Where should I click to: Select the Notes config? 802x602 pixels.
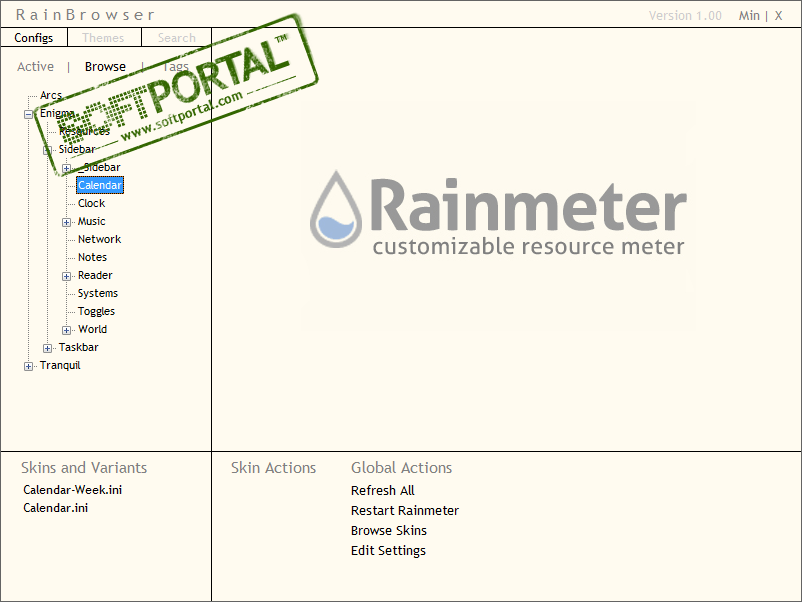pos(93,257)
